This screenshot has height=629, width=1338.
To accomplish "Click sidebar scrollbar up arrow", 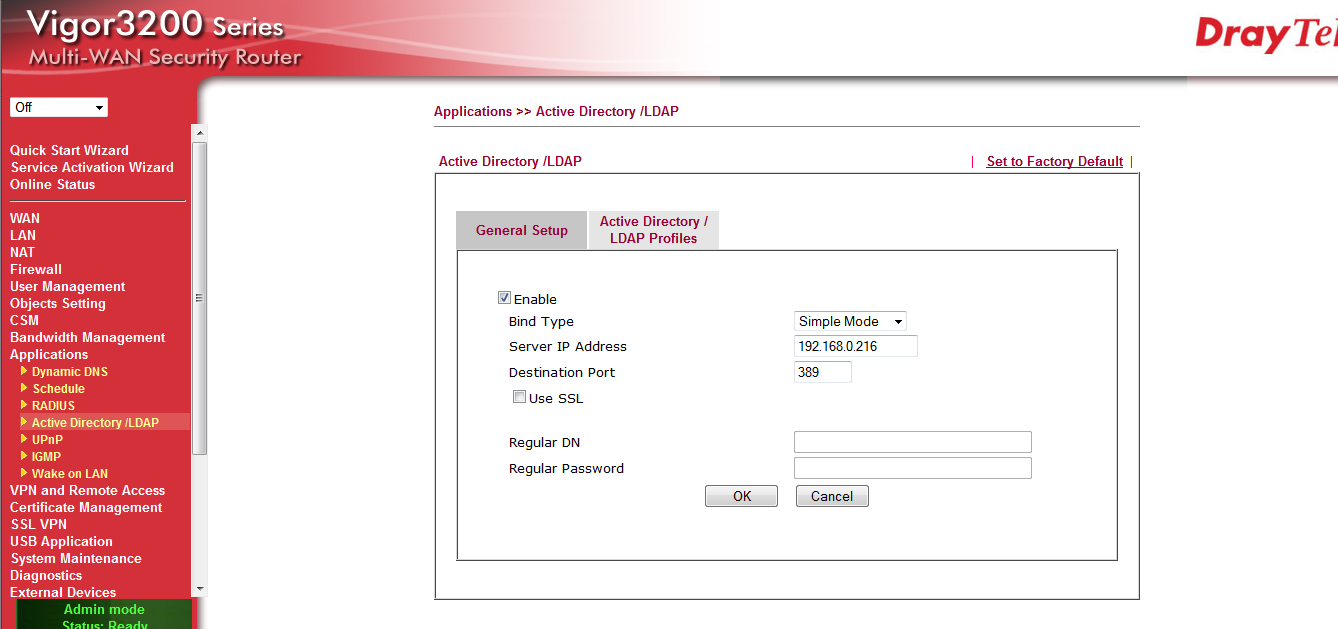I will (x=199, y=133).
